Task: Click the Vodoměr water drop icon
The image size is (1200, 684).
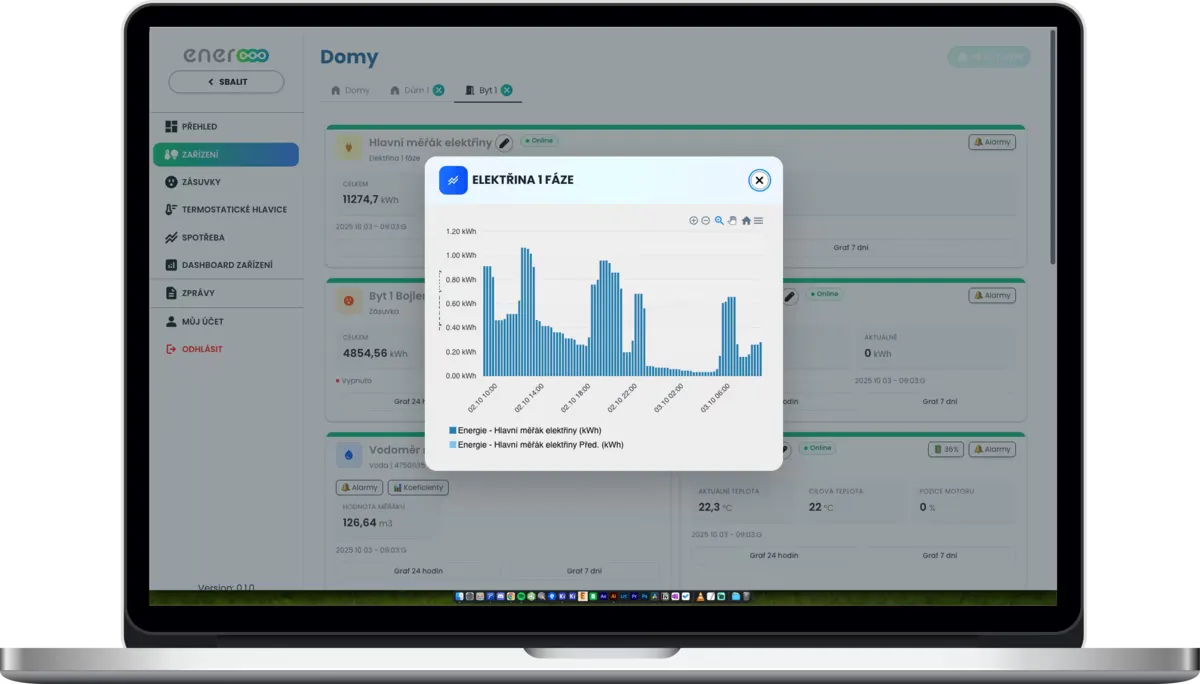Action: [349, 455]
